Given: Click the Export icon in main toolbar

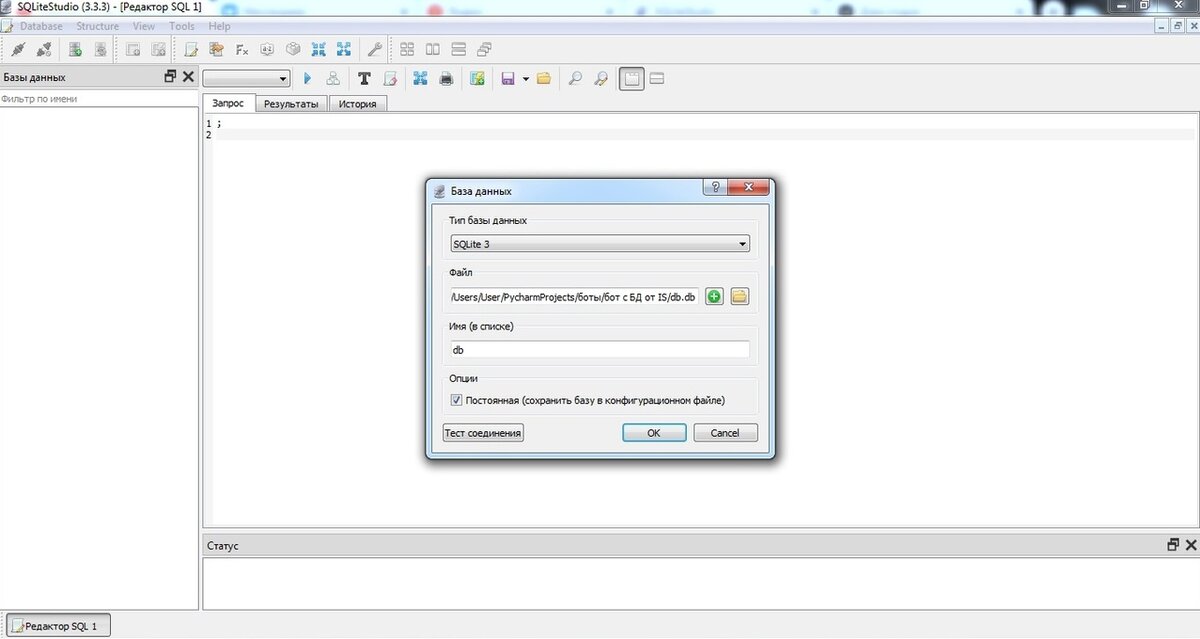Looking at the screenshot, I should coord(344,49).
